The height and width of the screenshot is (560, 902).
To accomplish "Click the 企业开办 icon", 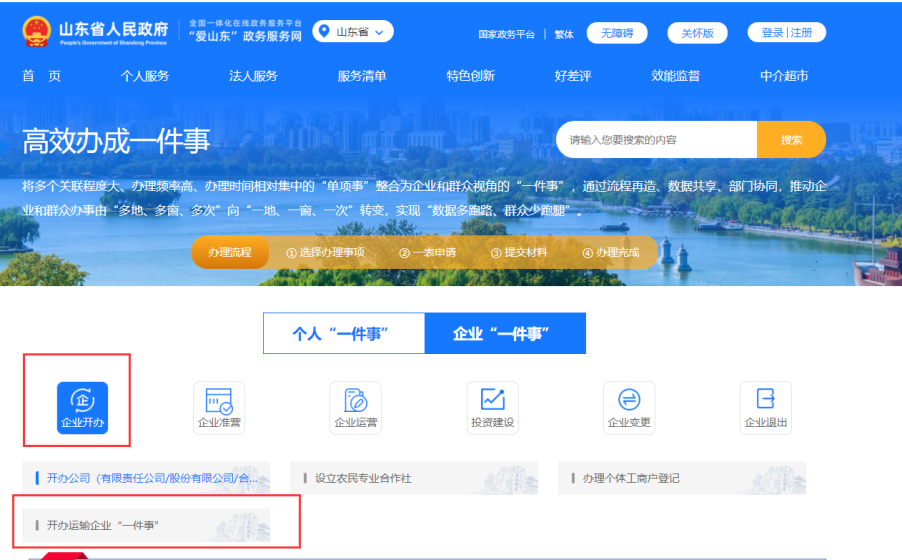I will [x=82, y=401].
